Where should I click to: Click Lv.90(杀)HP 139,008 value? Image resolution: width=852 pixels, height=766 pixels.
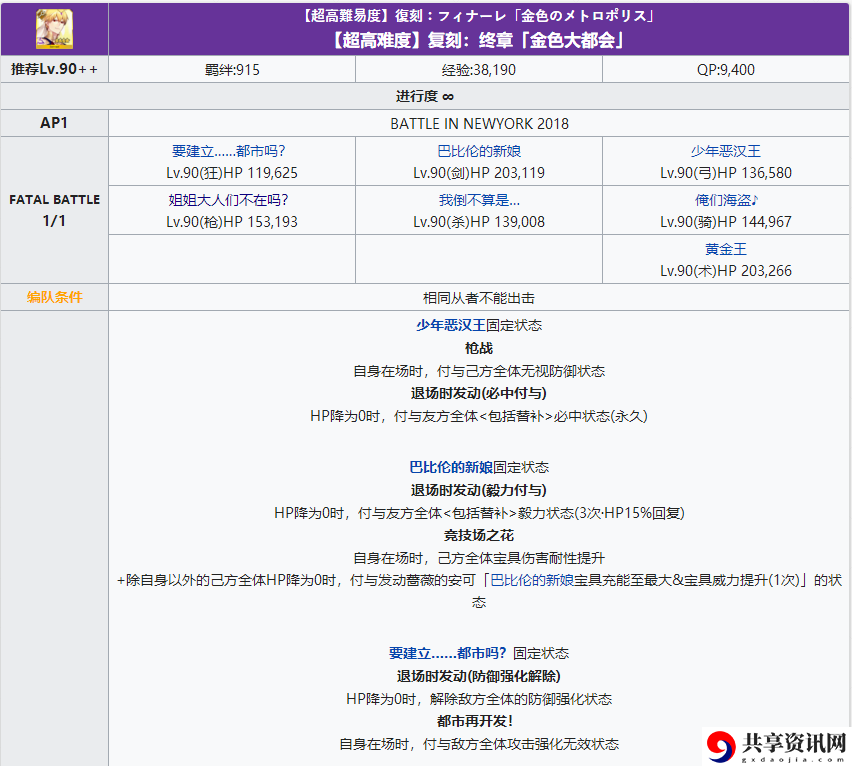(479, 222)
